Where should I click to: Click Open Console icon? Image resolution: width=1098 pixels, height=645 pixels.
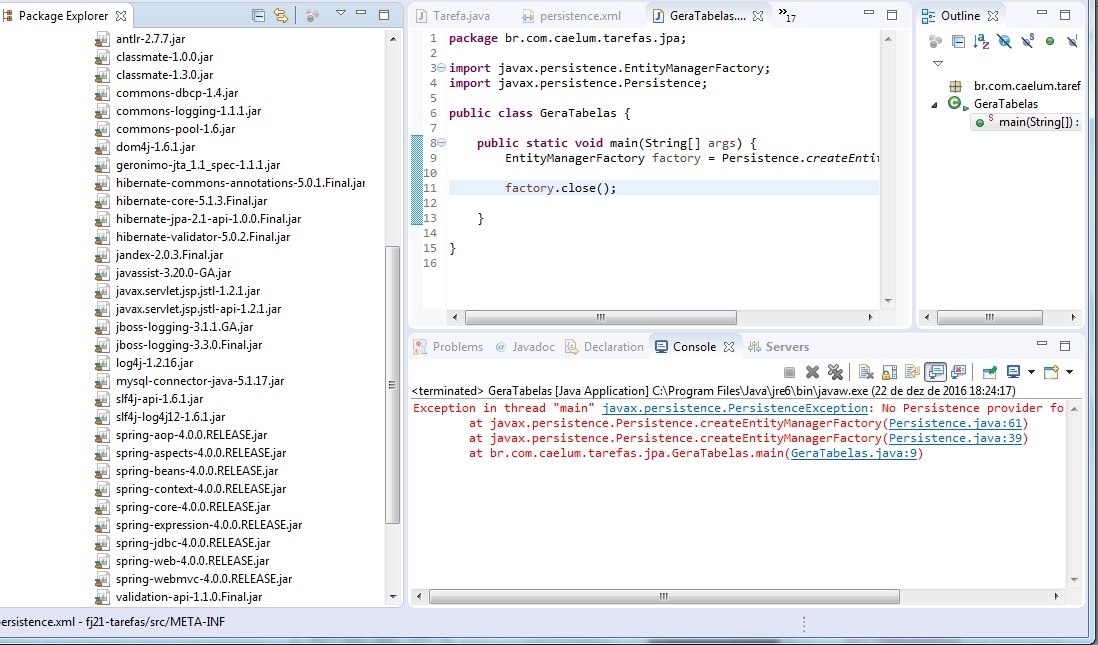pos(1052,372)
